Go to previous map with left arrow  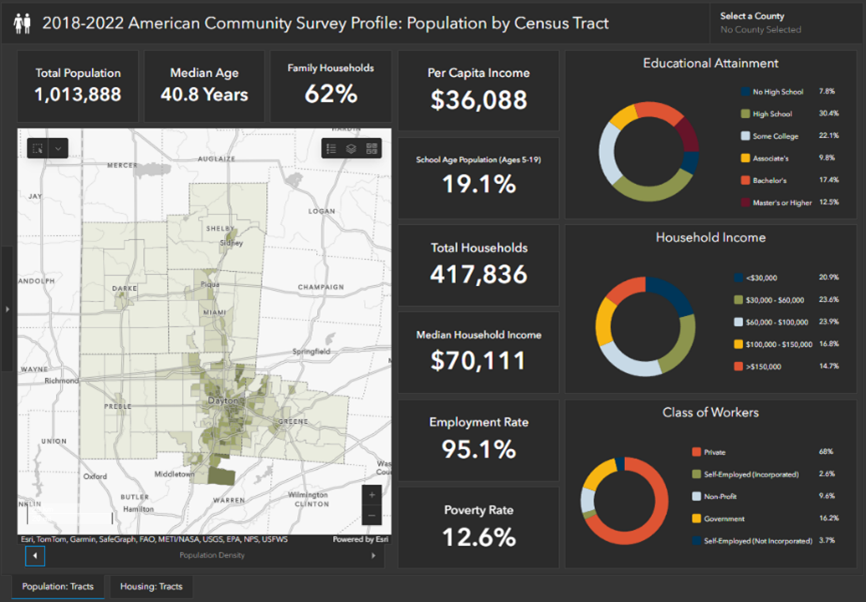pos(35,556)
